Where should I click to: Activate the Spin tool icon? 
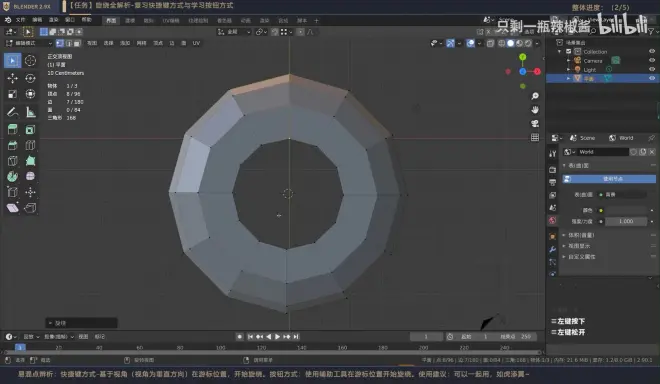pos(13,176)
